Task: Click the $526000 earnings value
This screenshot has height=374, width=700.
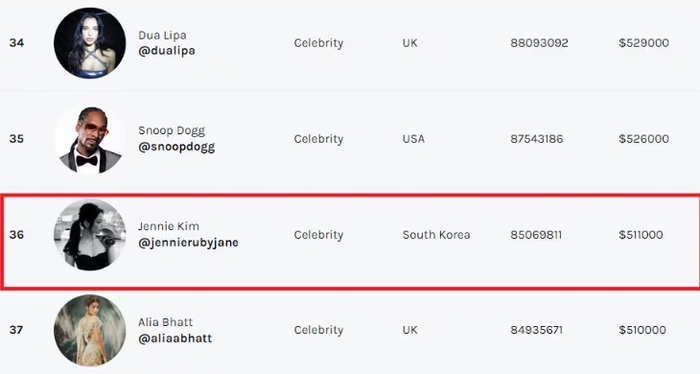Action: pyautogui.click(x=644, y=139)
